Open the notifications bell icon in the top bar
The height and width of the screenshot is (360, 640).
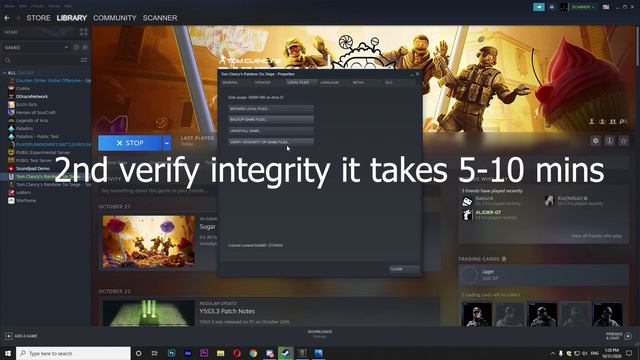pyautogui.click(x=552, y=7)
